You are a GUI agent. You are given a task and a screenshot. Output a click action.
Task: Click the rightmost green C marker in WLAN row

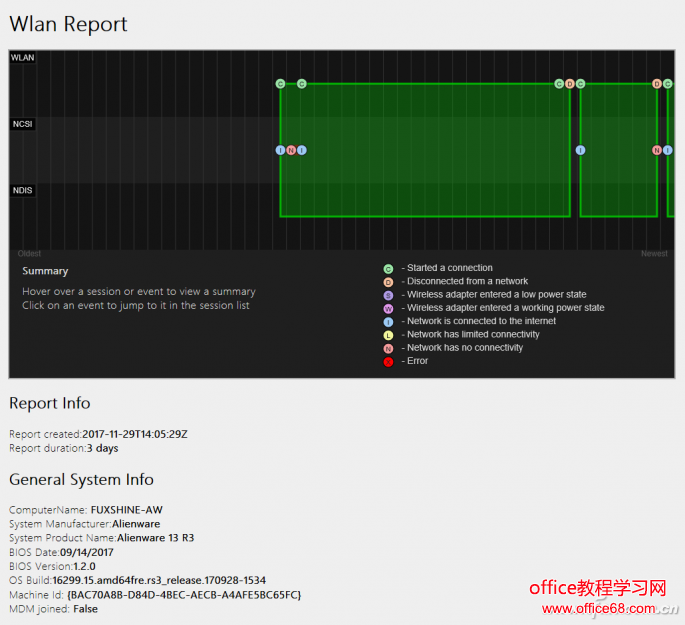[668, 83]
